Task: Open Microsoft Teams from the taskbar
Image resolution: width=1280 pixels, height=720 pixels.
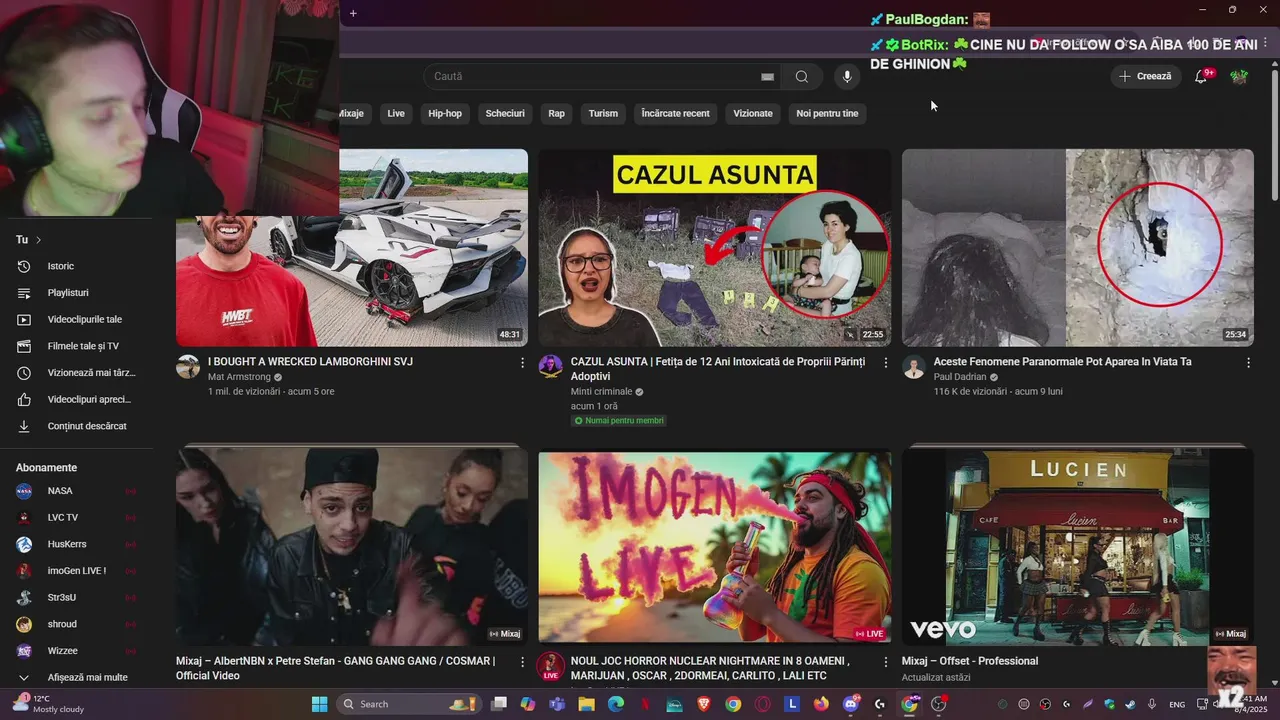Action: click(557, 704)
